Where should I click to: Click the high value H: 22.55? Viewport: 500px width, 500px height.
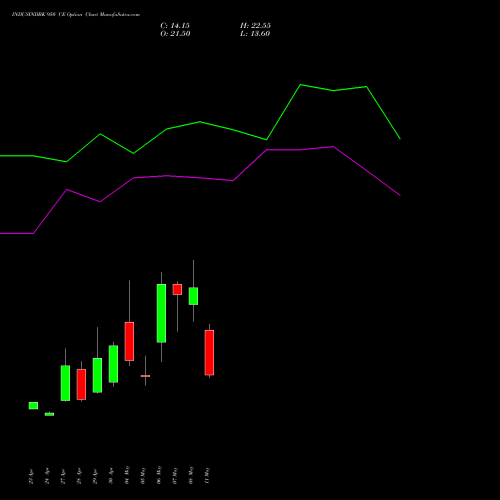(x=255, y=26)
